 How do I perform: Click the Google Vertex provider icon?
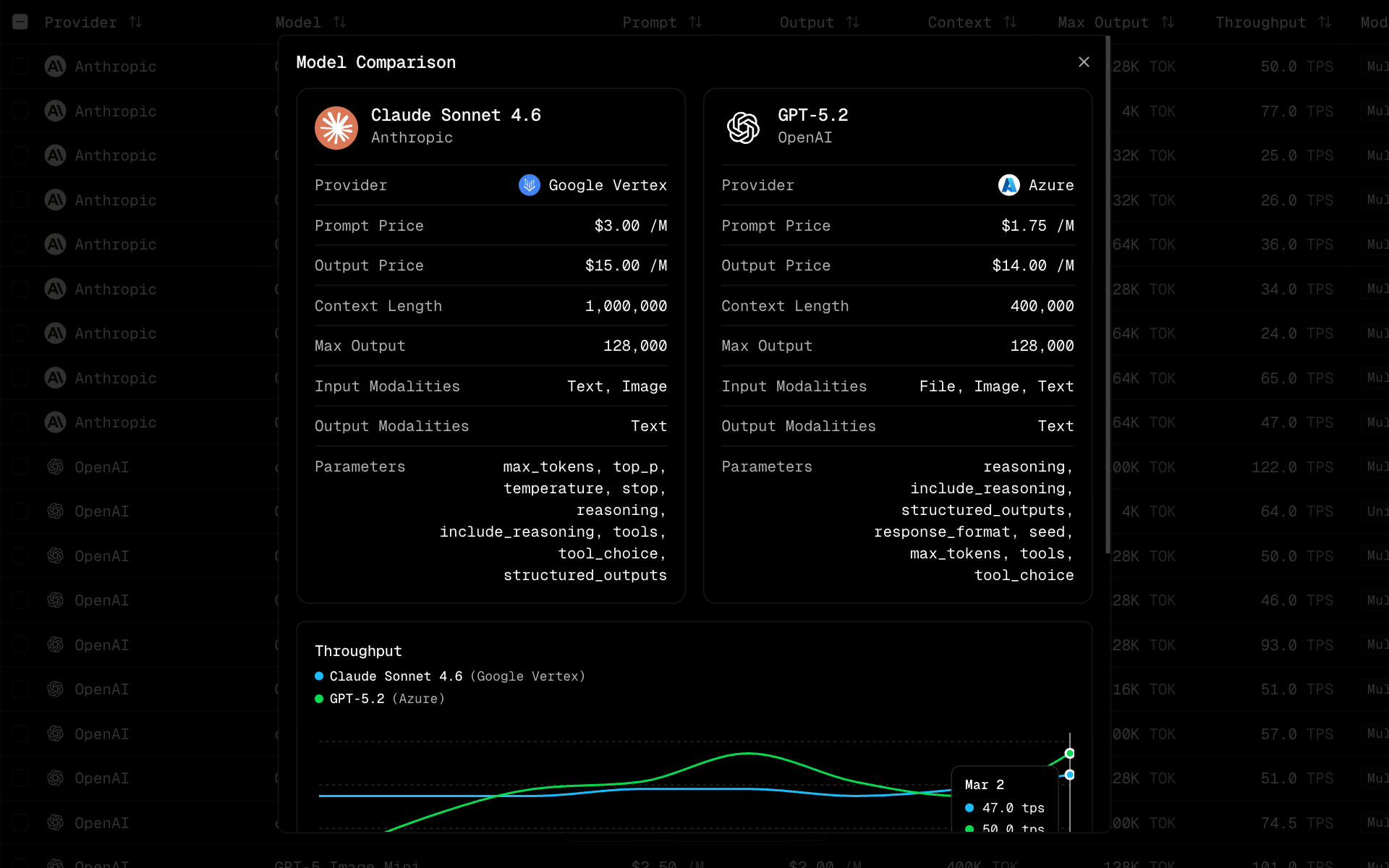pyautogui.click(x=530, y=185)
